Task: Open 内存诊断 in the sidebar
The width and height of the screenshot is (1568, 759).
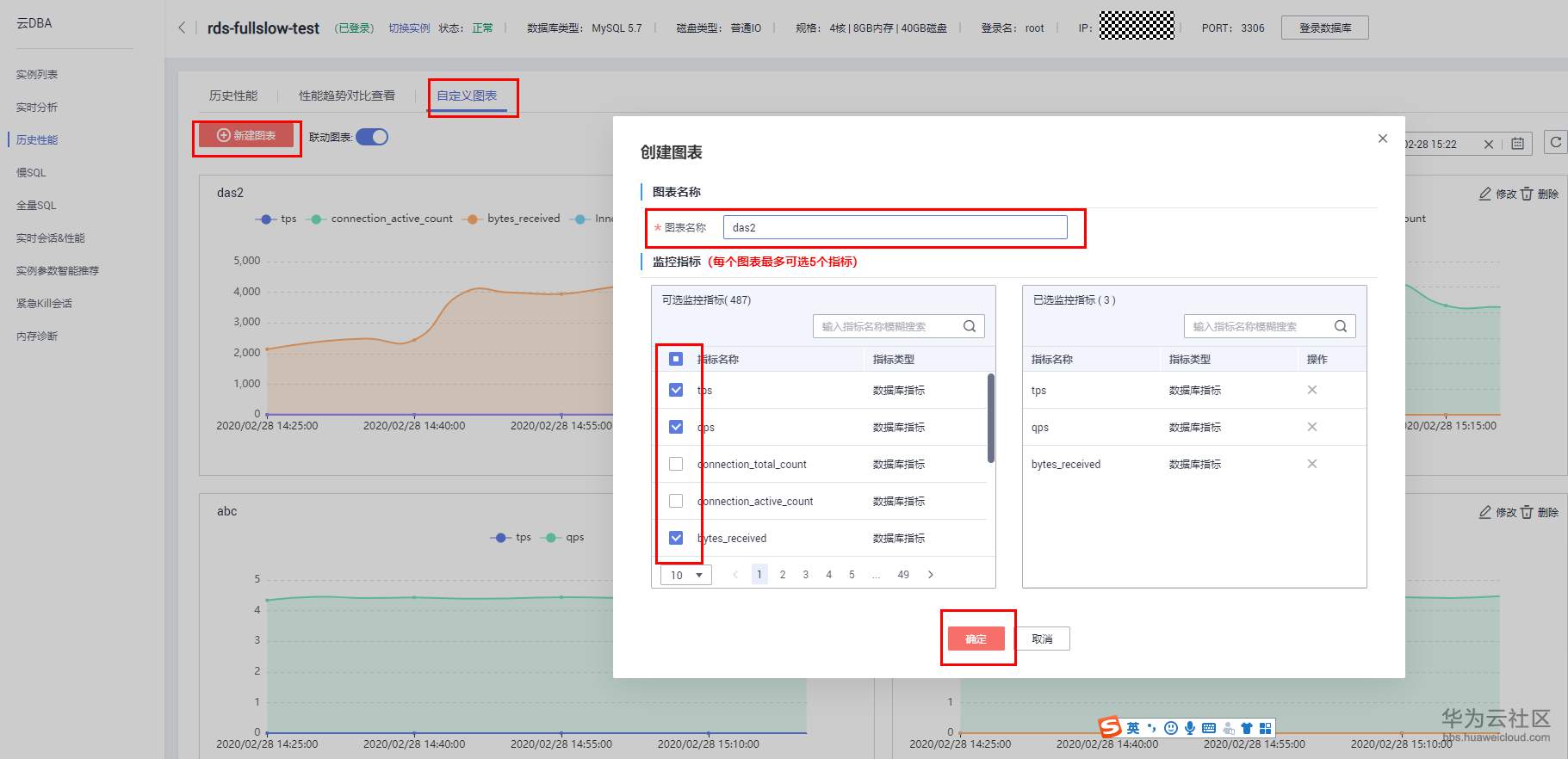Action: pos(37,336)
